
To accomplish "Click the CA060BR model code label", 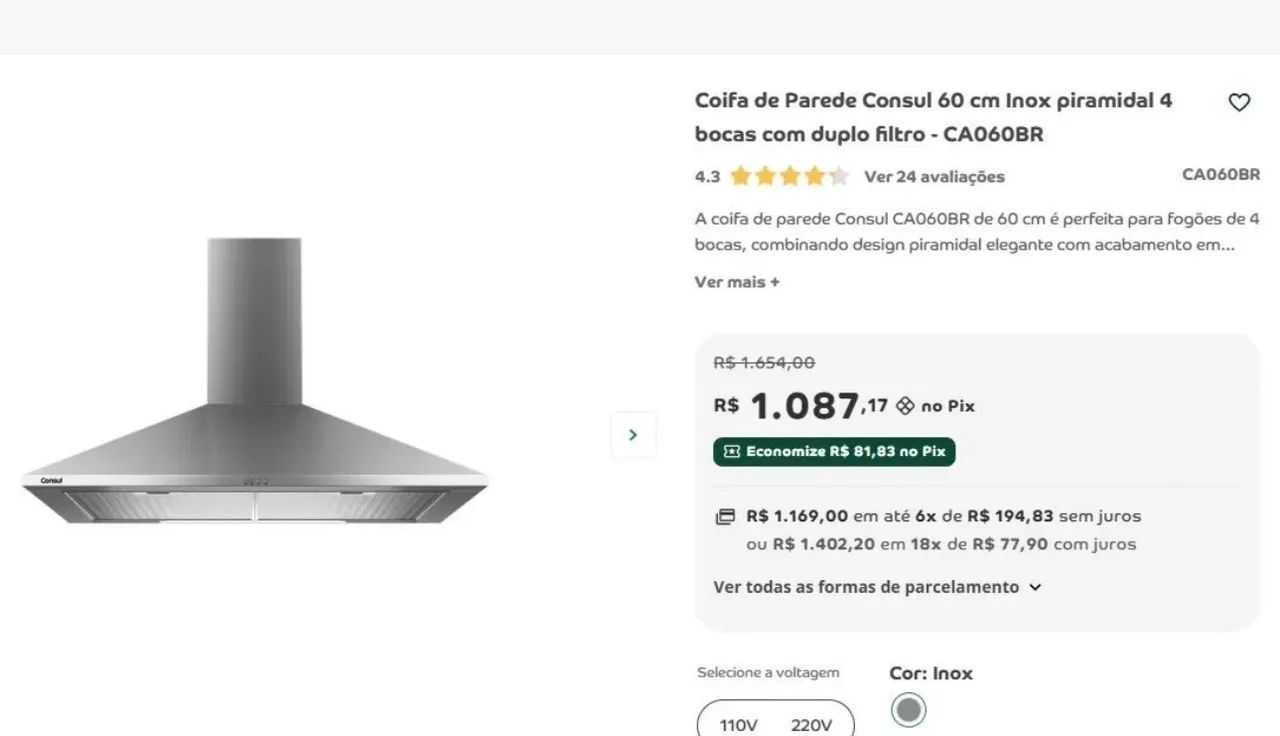I will point(1221,174).
